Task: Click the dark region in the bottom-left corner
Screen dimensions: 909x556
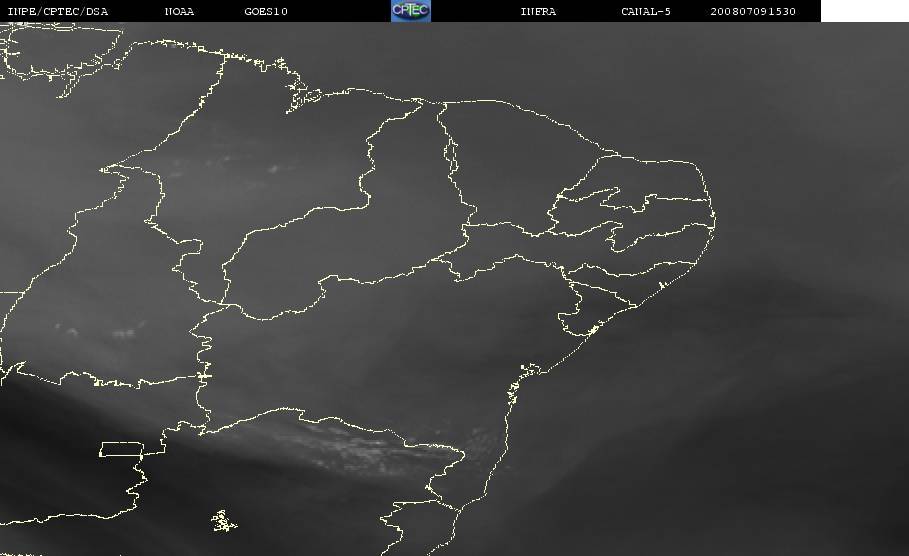Action: 40,500
